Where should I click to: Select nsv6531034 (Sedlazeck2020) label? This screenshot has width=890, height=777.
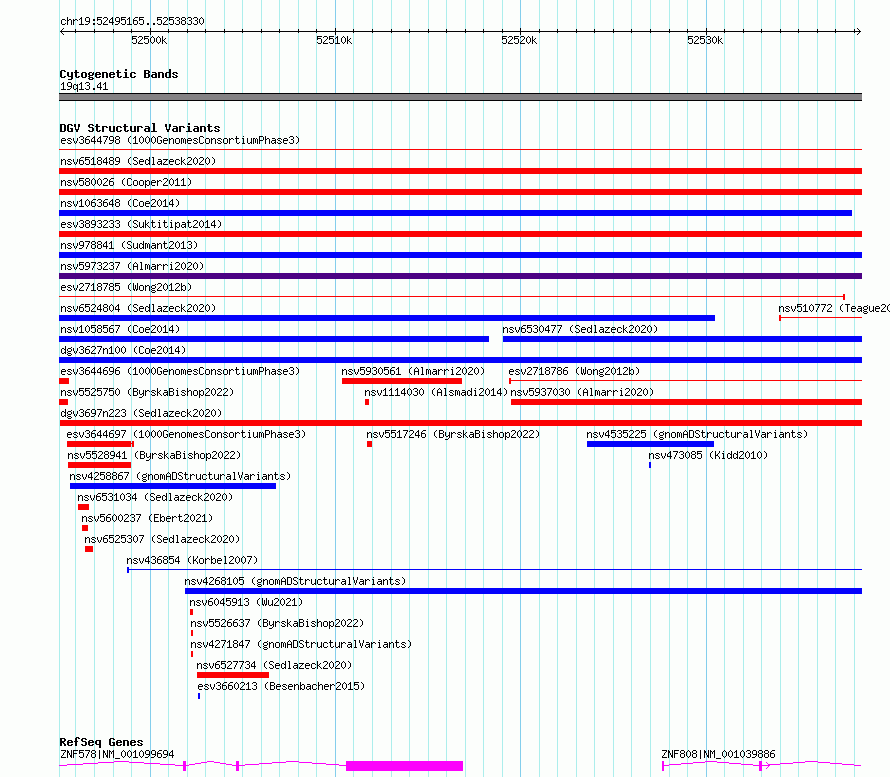tap(155, 497)
